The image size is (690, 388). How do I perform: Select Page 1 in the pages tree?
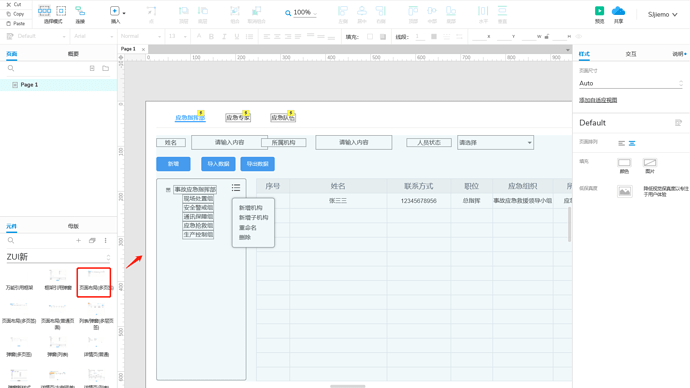59,84
